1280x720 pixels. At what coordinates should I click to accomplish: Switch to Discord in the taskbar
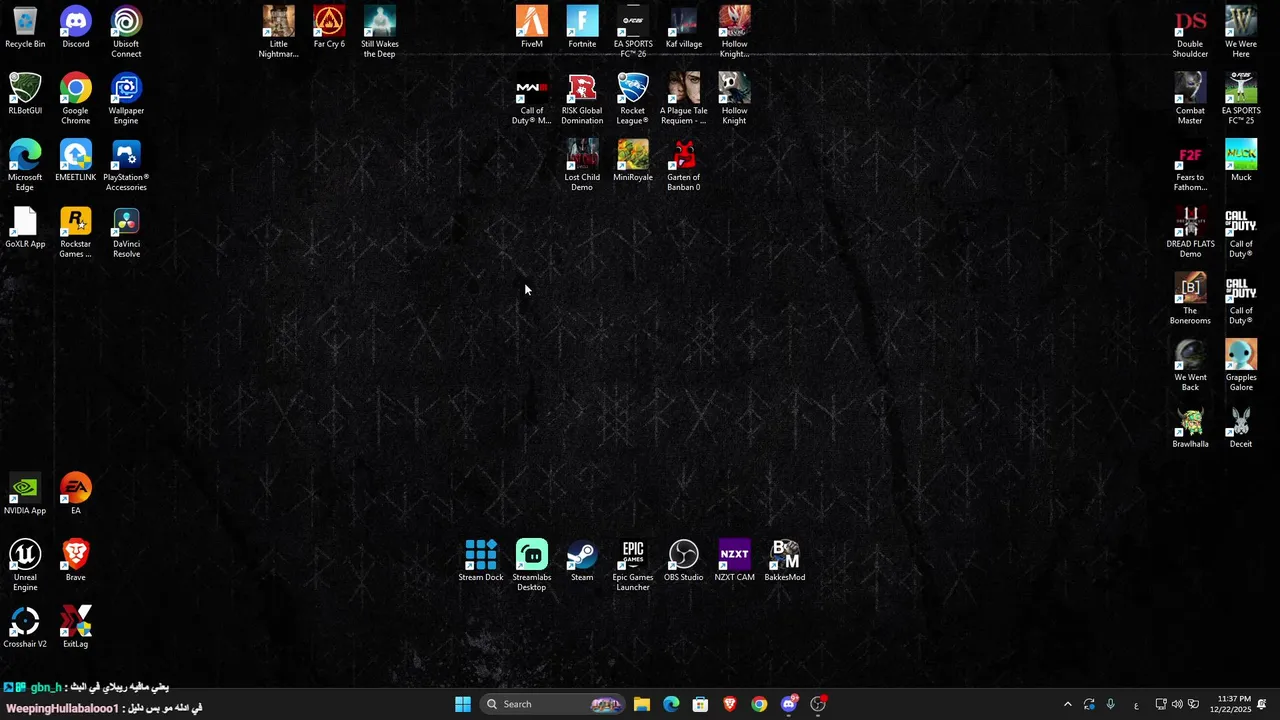tap(789, 704)
